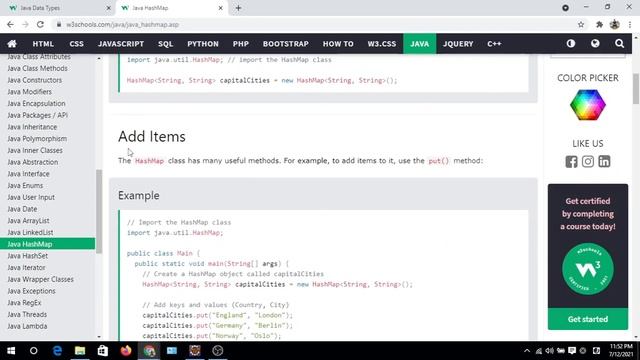Open the globe translate icon
Image resolution: width=640 pixels, height=360 pixels.
pos(595,43)
